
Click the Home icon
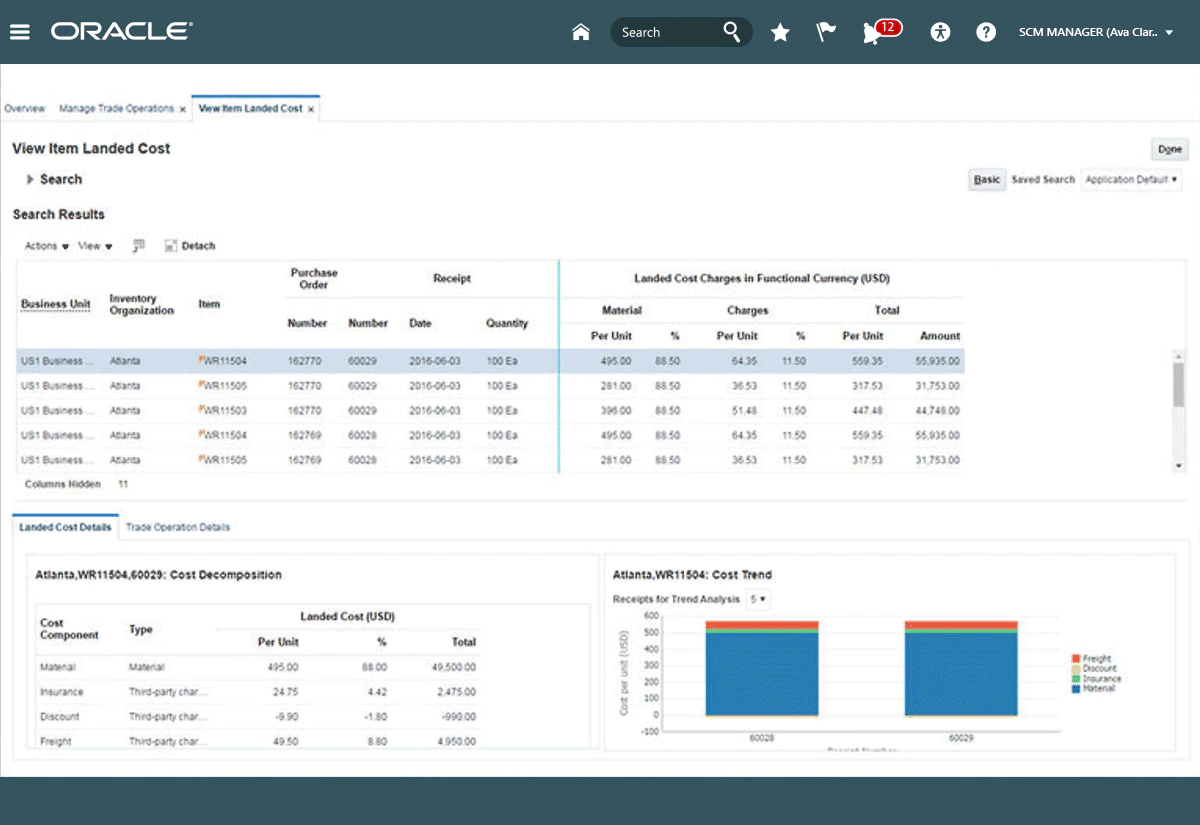tap(581, 32)
